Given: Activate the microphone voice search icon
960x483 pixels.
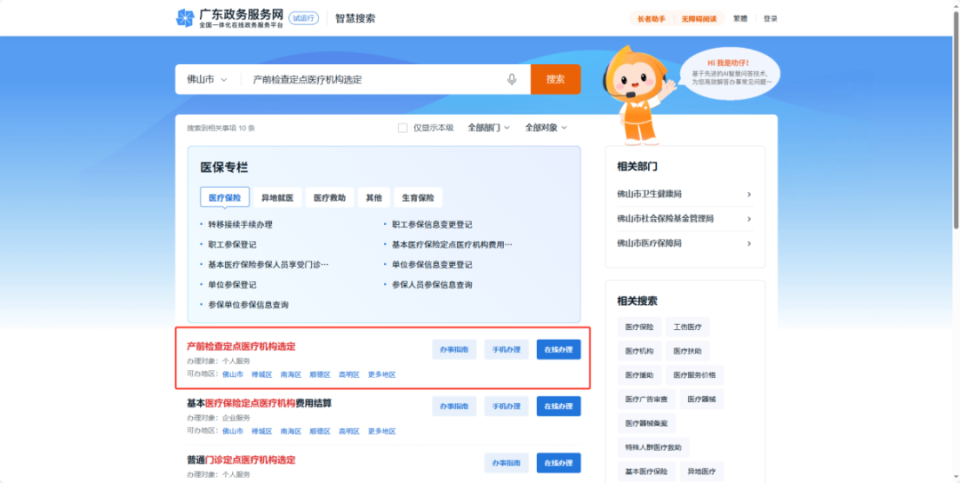Looking at the screenshot, I should pyautogui.click(x=512, y=80).
